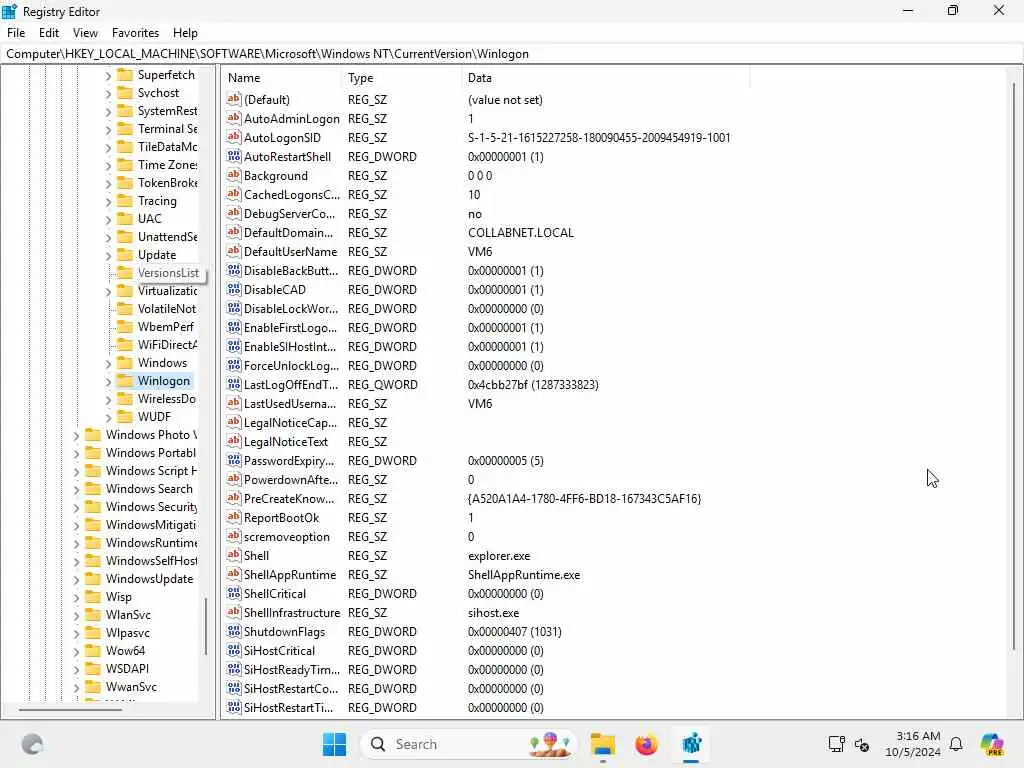Click the Shell string value icon
This screenshot has height=768, width=1024.
tap(234, 555)
